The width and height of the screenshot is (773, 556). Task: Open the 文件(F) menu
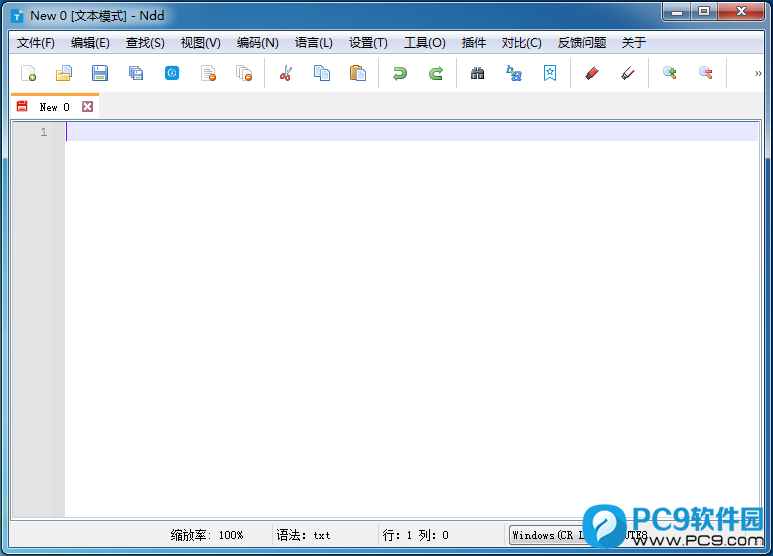[36, 43]
